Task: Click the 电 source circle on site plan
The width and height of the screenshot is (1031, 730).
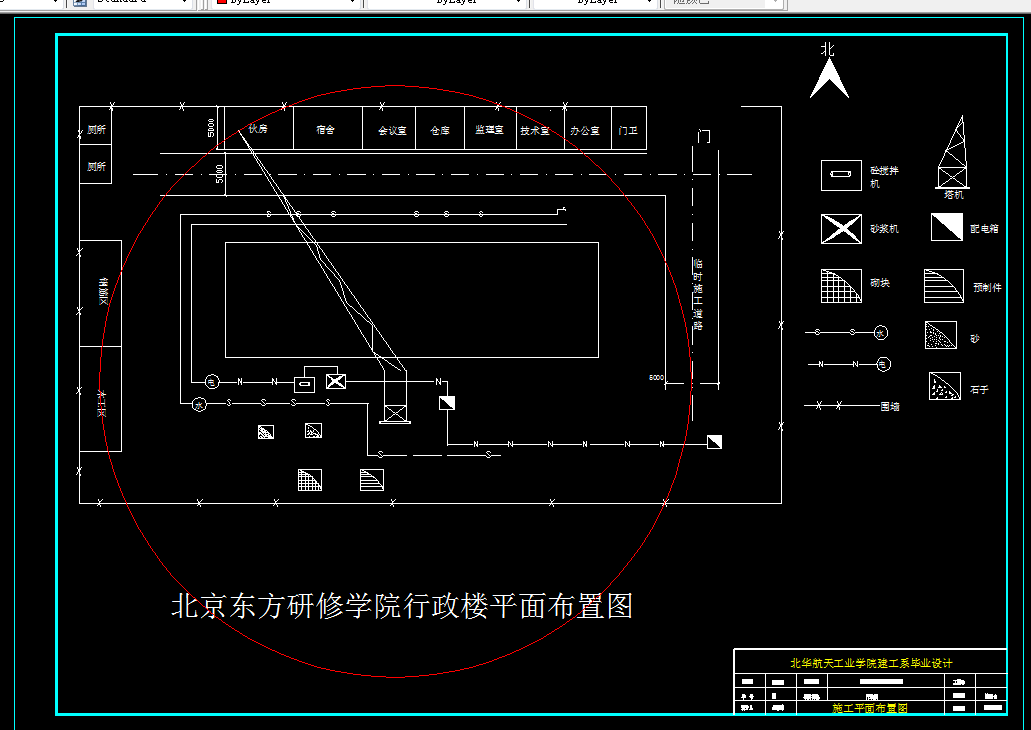Action: pyautogui.click(x=212, y=381)
